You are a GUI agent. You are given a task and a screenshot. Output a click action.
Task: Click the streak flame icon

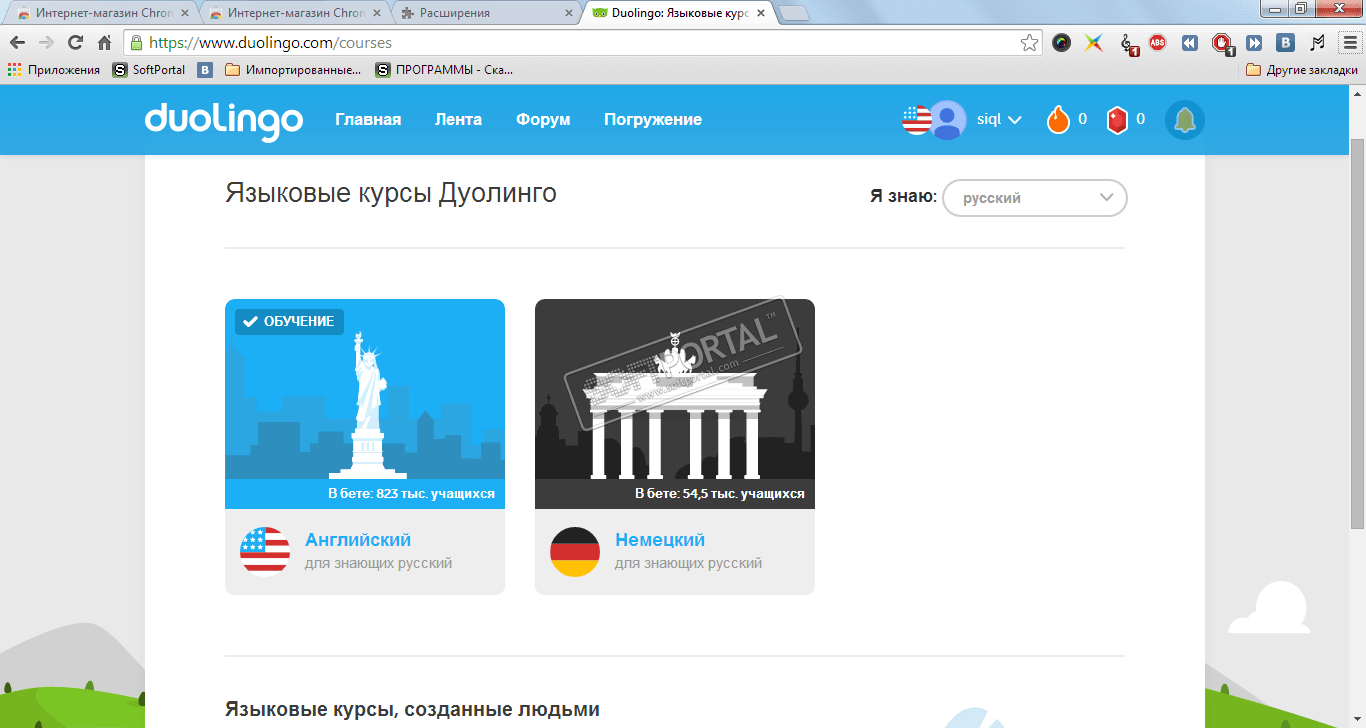[1058, 120]
